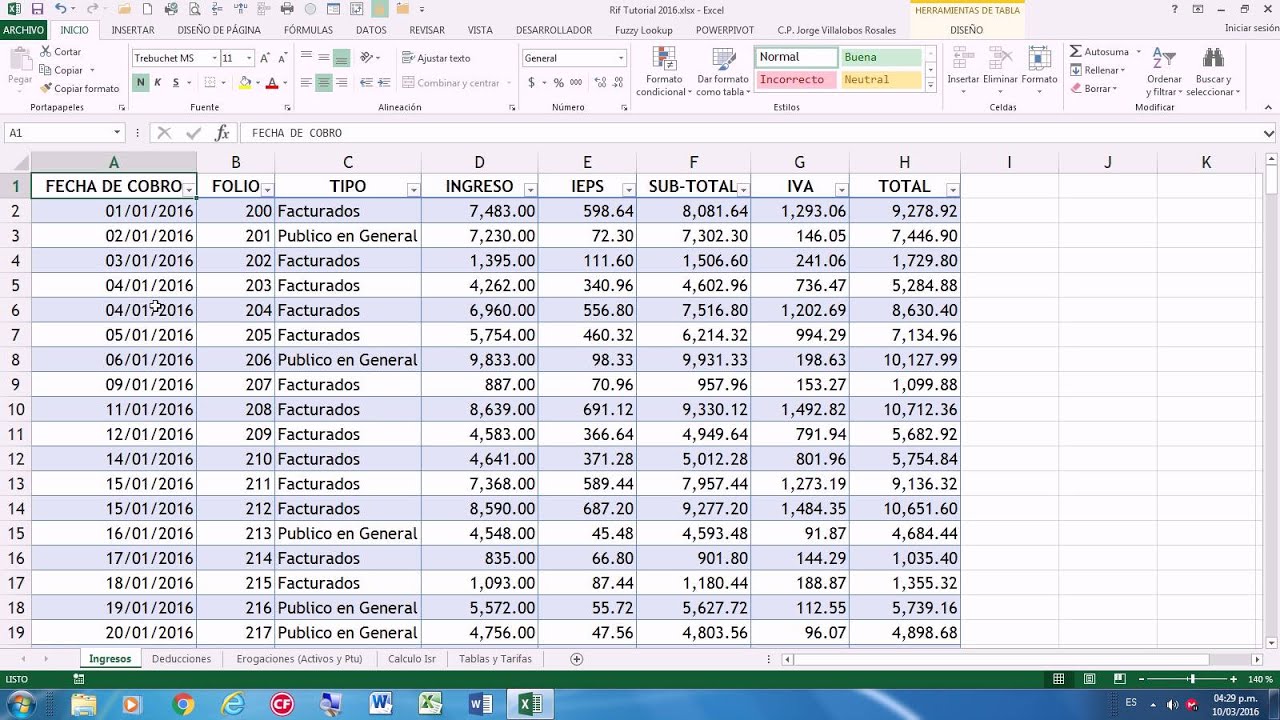Viewport: 1280px width, 720px height.
Task: Toggle italic formatting (K)
Action: pos(158,83)
